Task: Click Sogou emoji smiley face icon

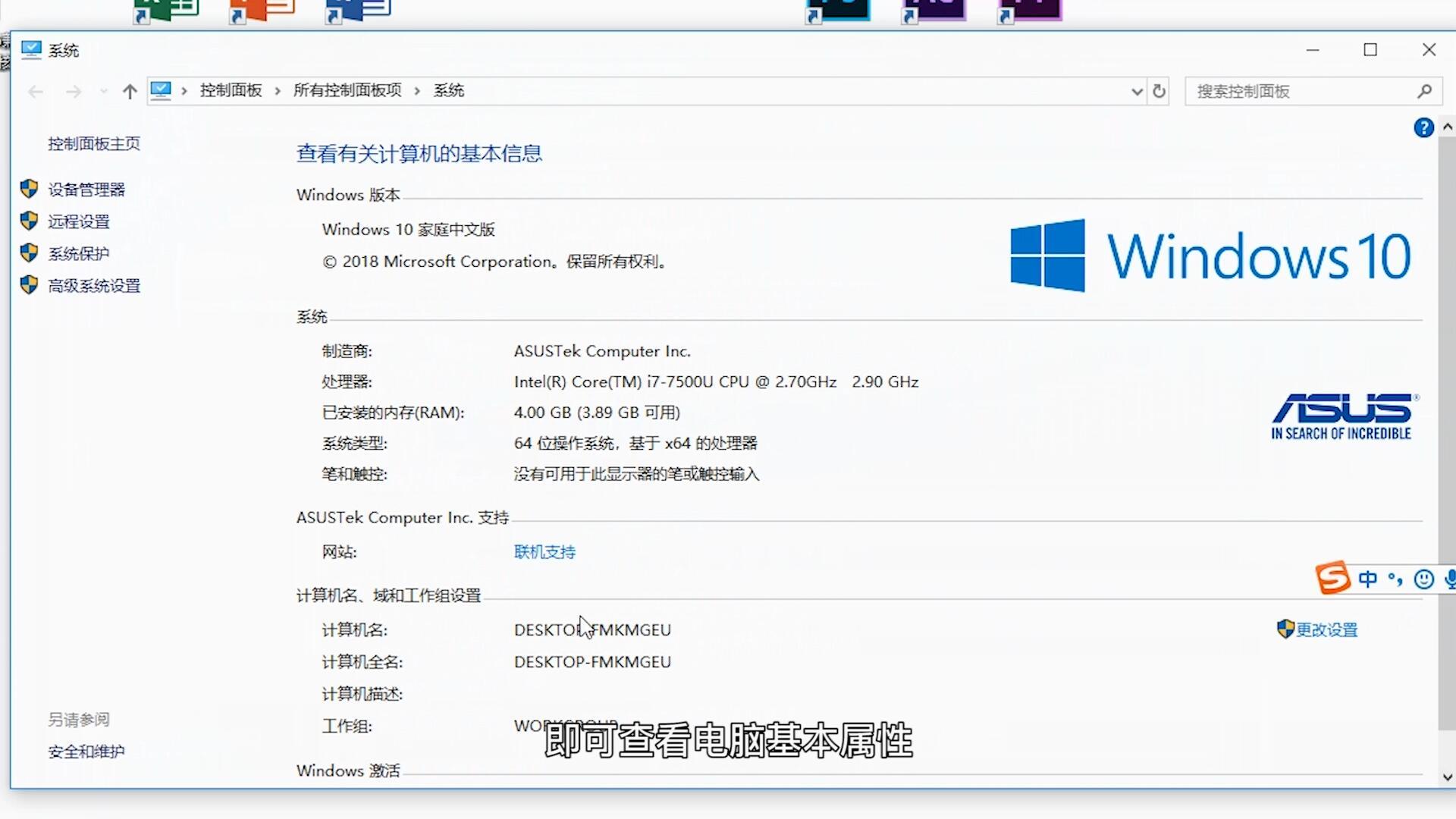Action: 1424,579
